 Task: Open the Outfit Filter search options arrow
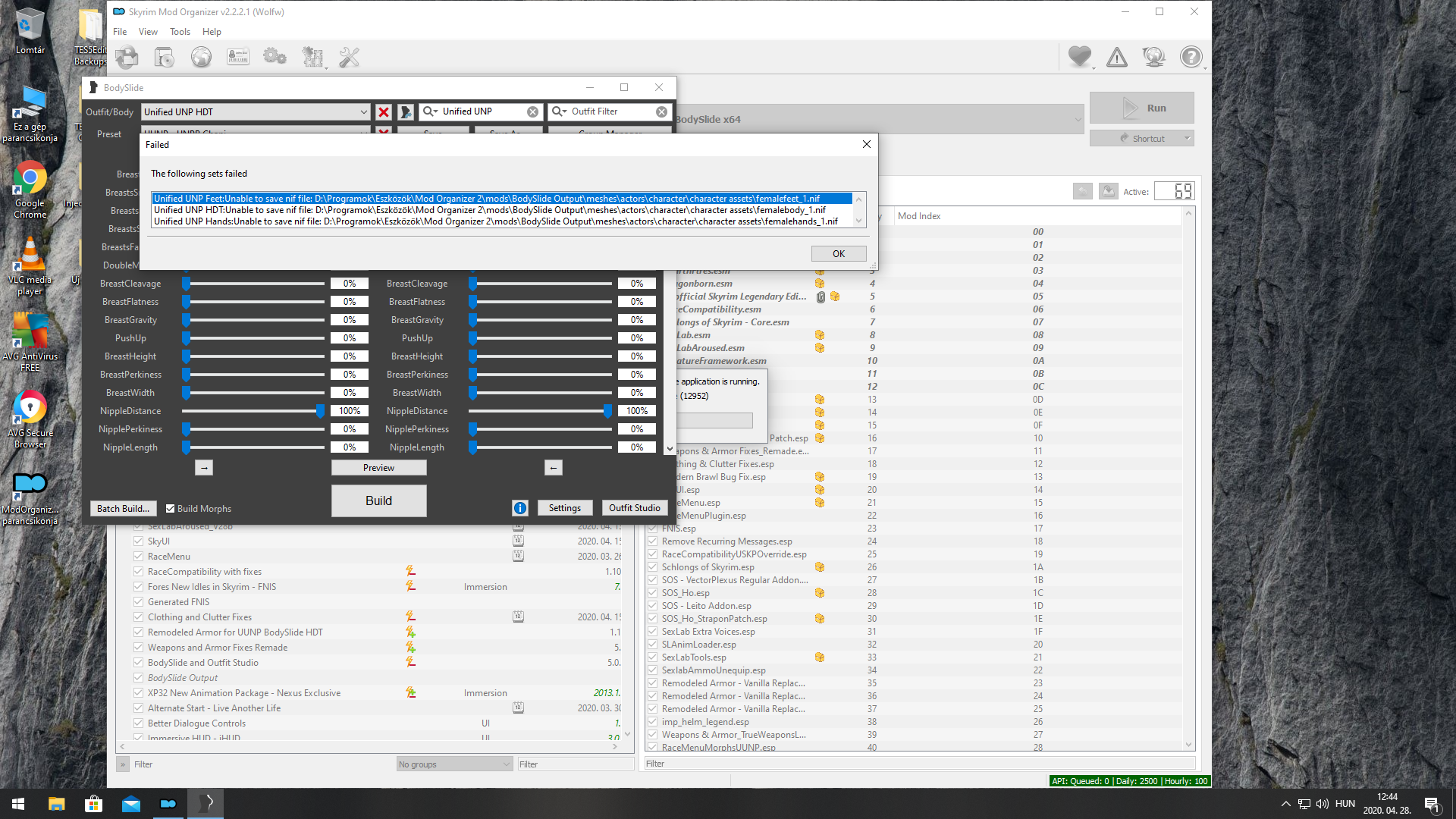pos(560,112)
